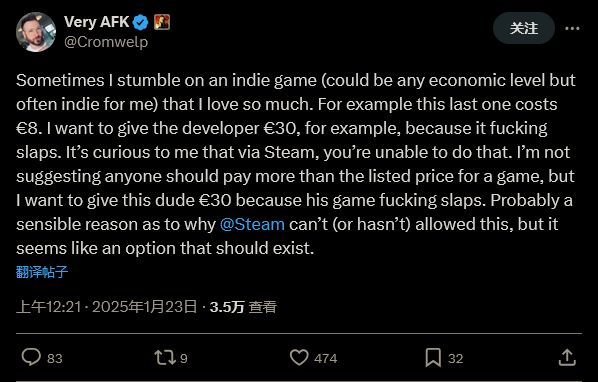View the 3.5万 查看 view count
Image resolution: width=598 pixels, height=382 pixels.
coord(243,307)
